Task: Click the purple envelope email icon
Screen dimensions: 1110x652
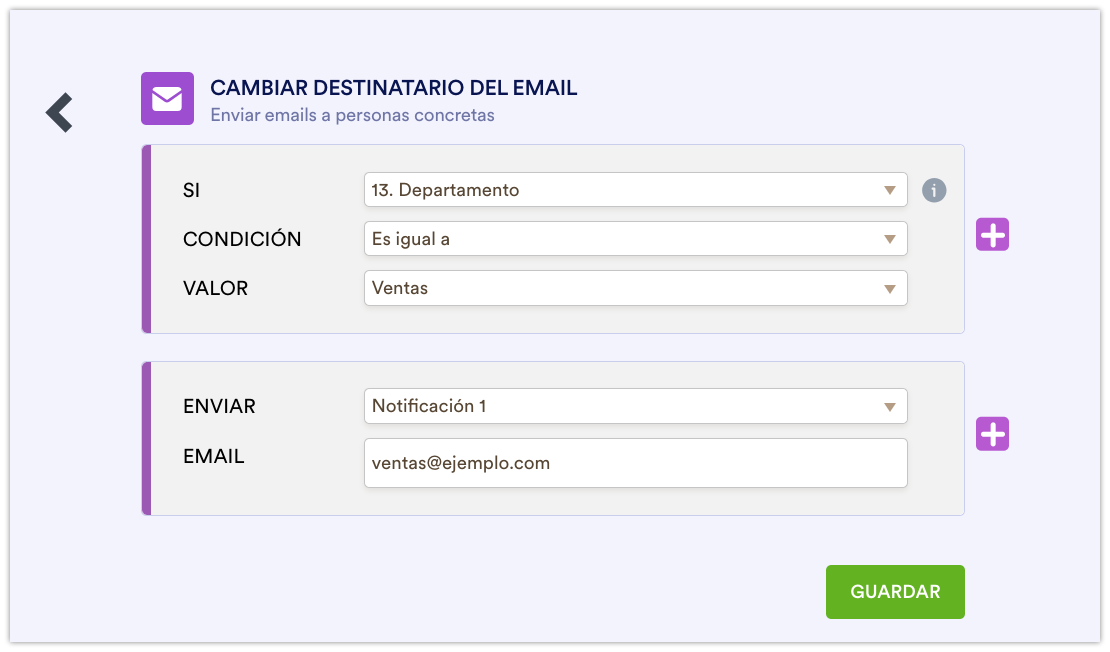Action: coord(167,99)
